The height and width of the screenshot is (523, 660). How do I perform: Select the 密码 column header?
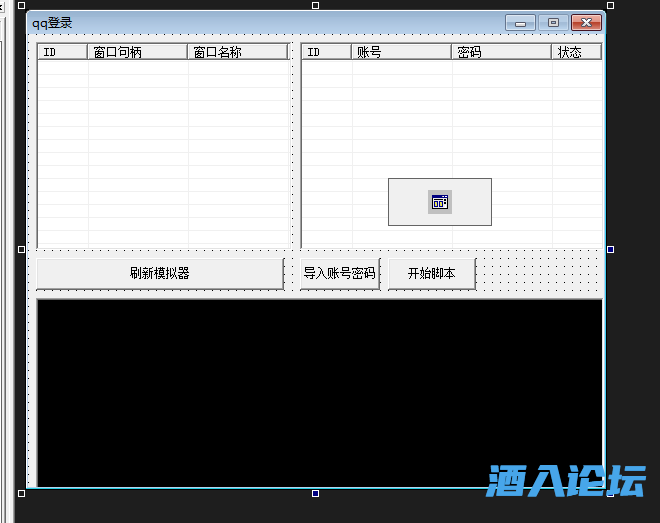pyautogui.click(x=500, y=52)
